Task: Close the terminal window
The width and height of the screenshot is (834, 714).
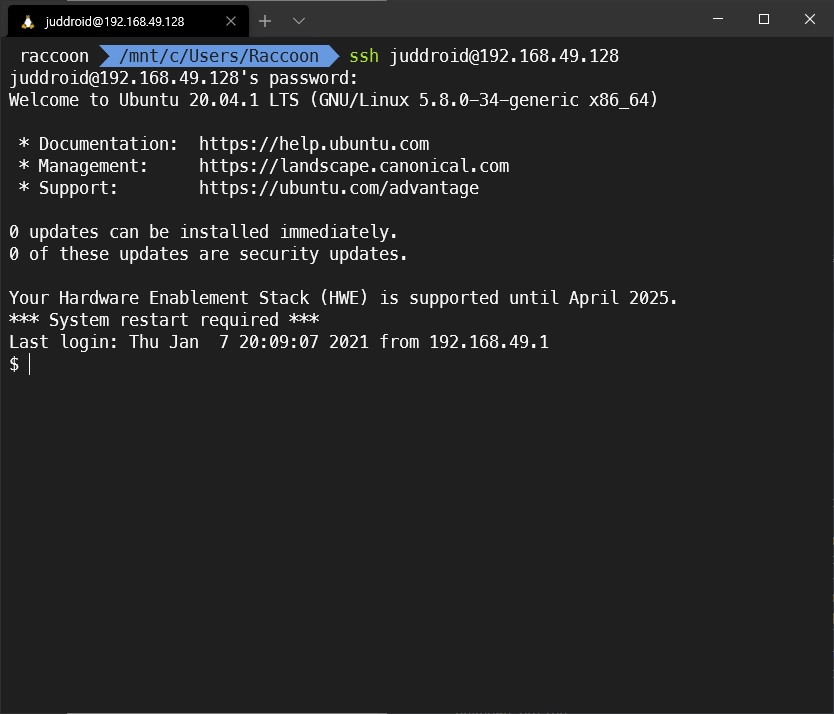Action: click(x=810, y=19)
